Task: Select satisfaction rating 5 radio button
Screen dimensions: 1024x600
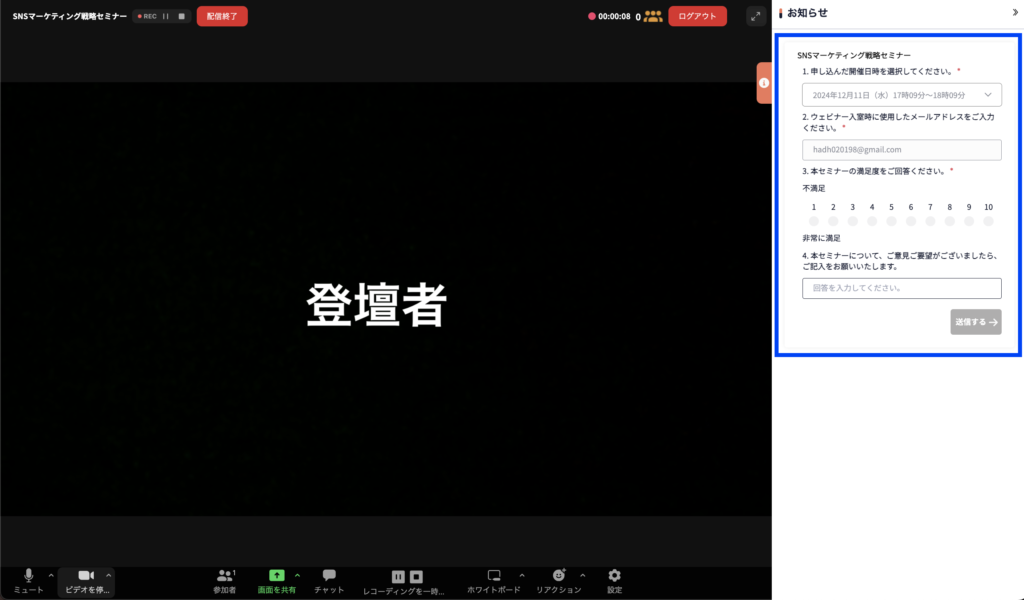Action: click(x=891, y=221)
